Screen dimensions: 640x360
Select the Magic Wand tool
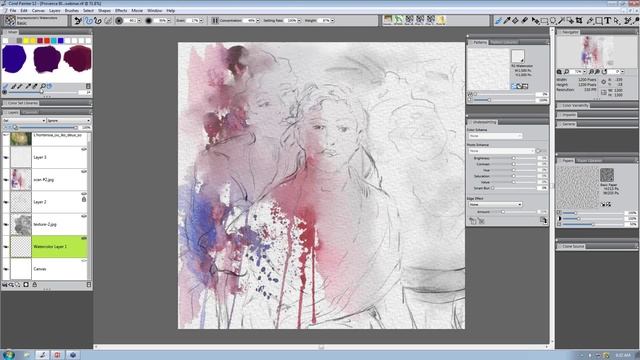click(x=562, y=20)
